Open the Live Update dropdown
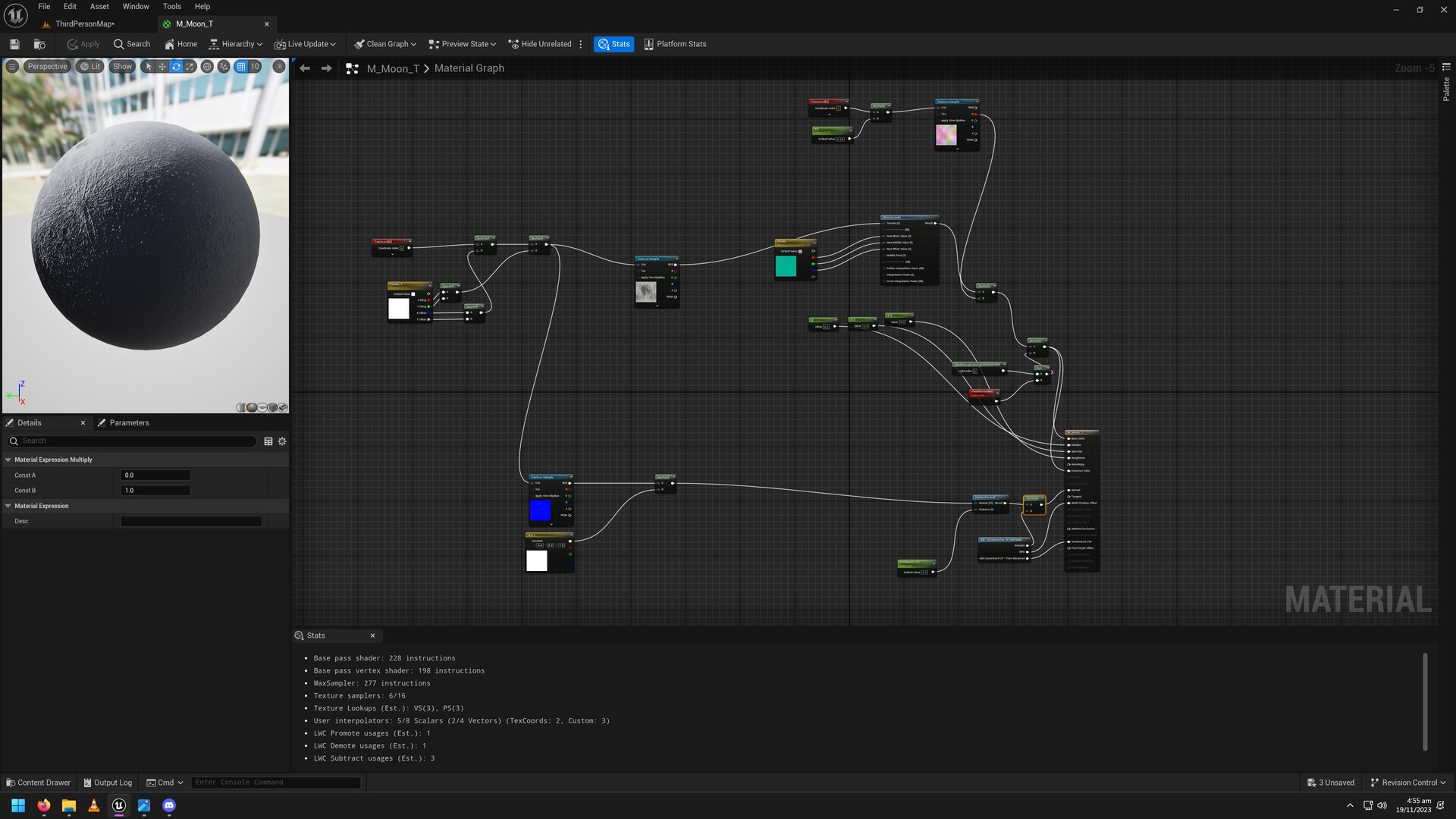This screenshot has height=819, width=1456. pos(305,44)
